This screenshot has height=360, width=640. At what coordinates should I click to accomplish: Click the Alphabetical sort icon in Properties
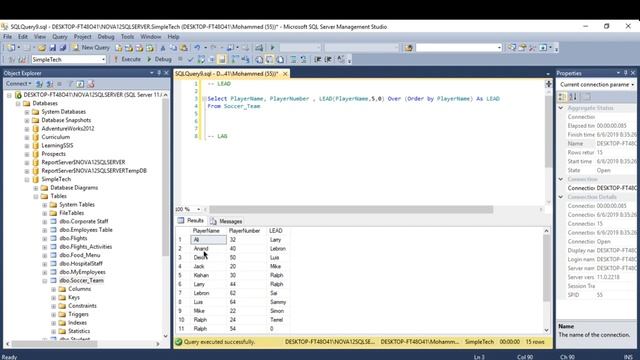point(573,97)
